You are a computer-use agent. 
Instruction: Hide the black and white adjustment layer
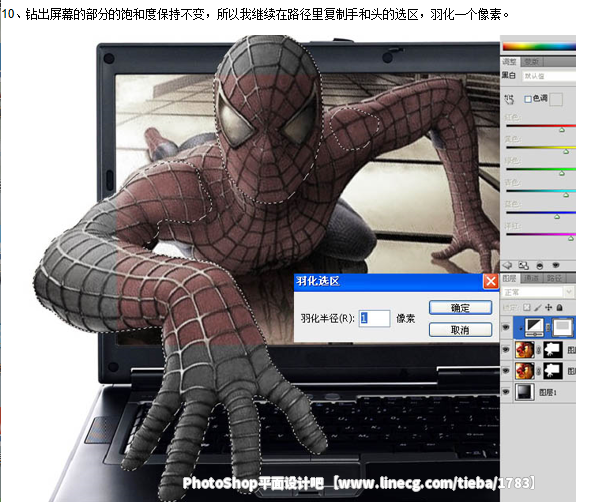click(x=506, y=327)
